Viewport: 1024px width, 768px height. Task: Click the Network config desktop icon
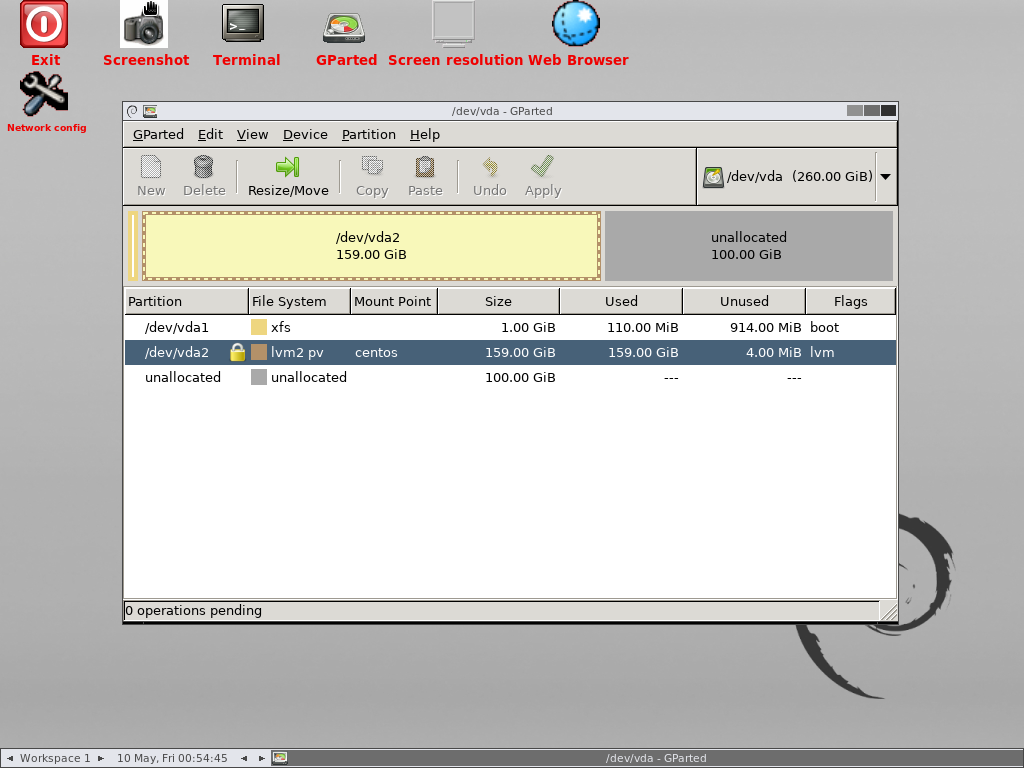click(44, 96)
